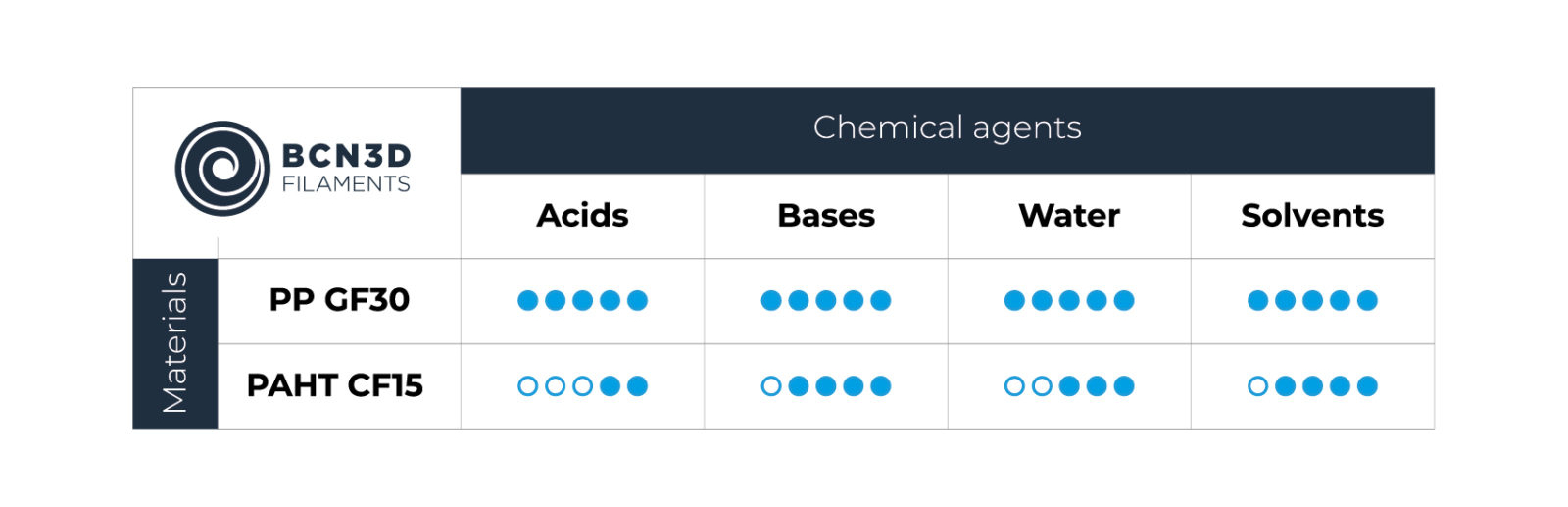Click PP GF30 Acids five-dot rating
This screenshot has height=507, width=1568.
[582, 300]
